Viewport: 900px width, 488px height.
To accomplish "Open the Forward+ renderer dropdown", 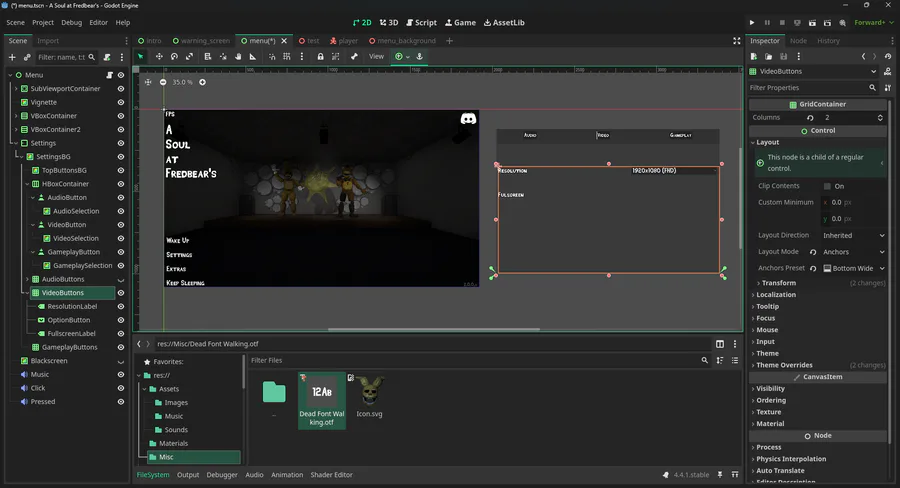I will [x=874, y=22].
